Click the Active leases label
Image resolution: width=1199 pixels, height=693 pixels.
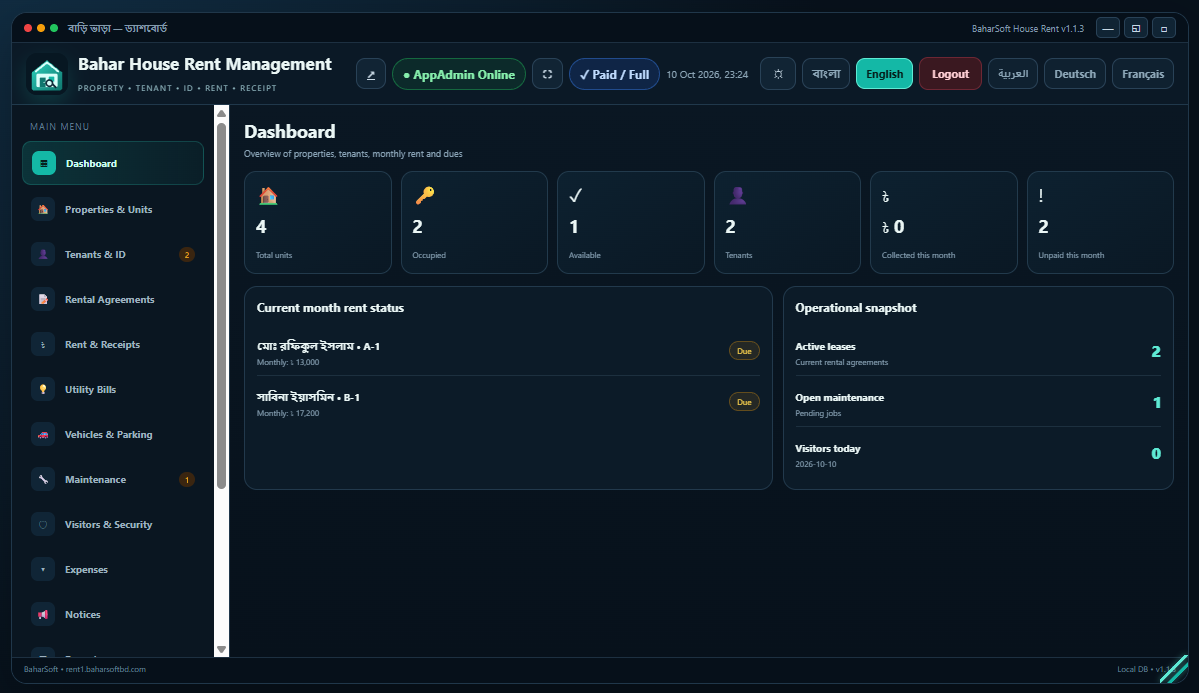pyautogui.click(x=825, y=346)
